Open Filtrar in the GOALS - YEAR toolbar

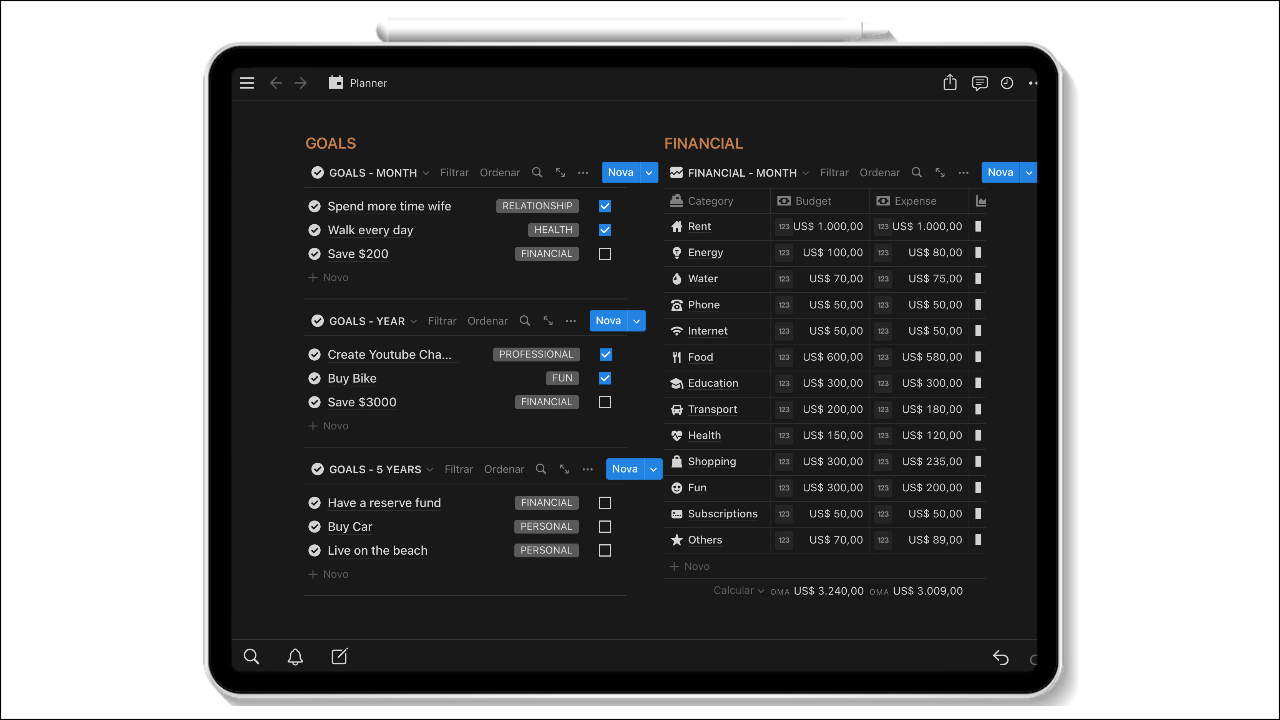pyautogui.click(x=441, y=321)
